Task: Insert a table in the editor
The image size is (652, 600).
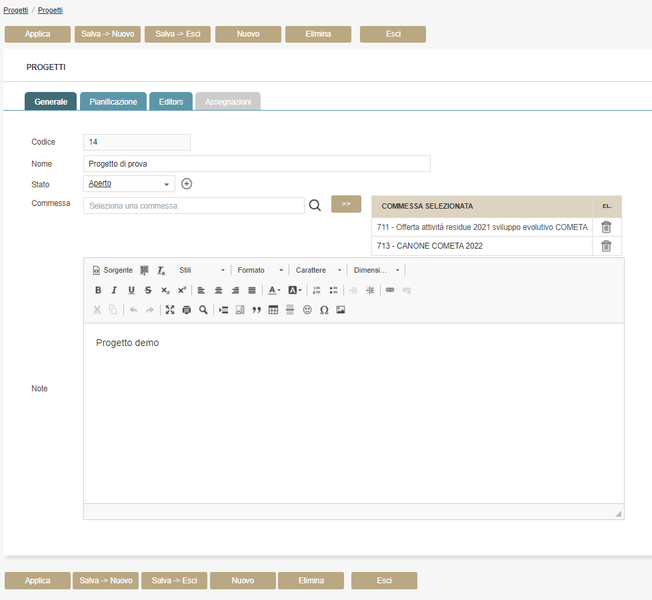Action: click(x=273, y=310)
